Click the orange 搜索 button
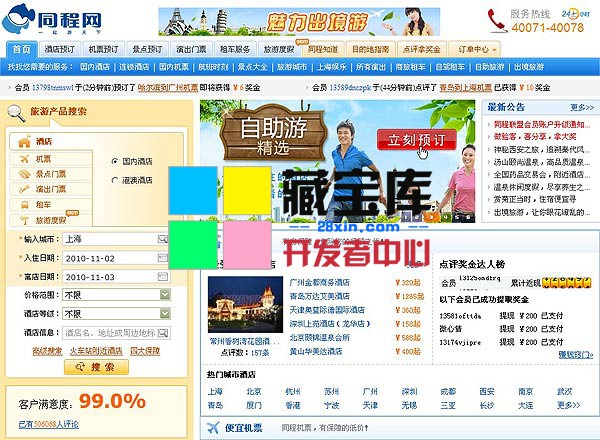This screenshot has width=600, height=440. pos(95,367)
